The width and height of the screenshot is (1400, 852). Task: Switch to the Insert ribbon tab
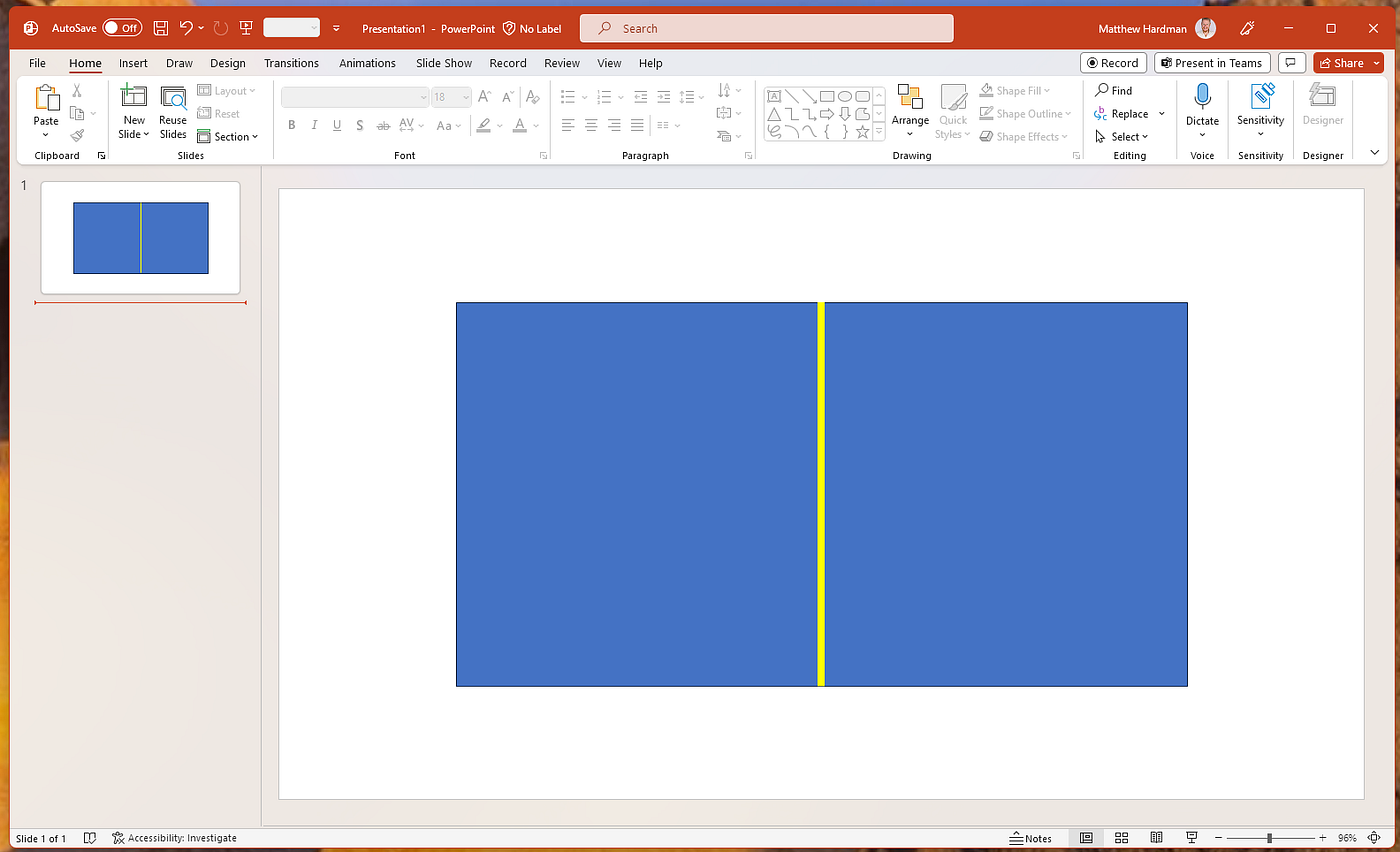pyautogui.click(x=133, y=63)
